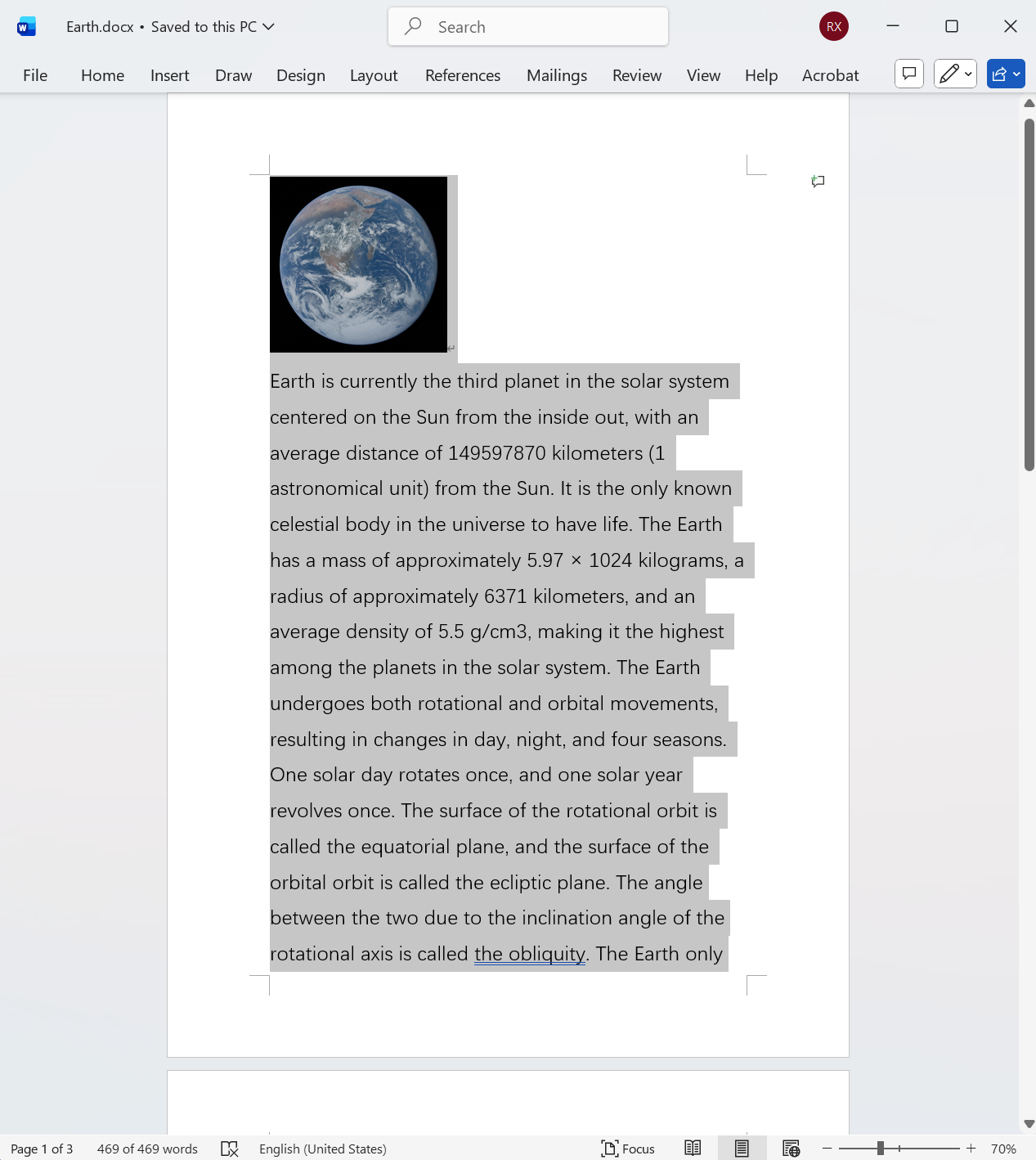Toggle Print Layout view
Image resolution: width=1036 pixels, height=1160 pixels.
tap(741, 1149)
